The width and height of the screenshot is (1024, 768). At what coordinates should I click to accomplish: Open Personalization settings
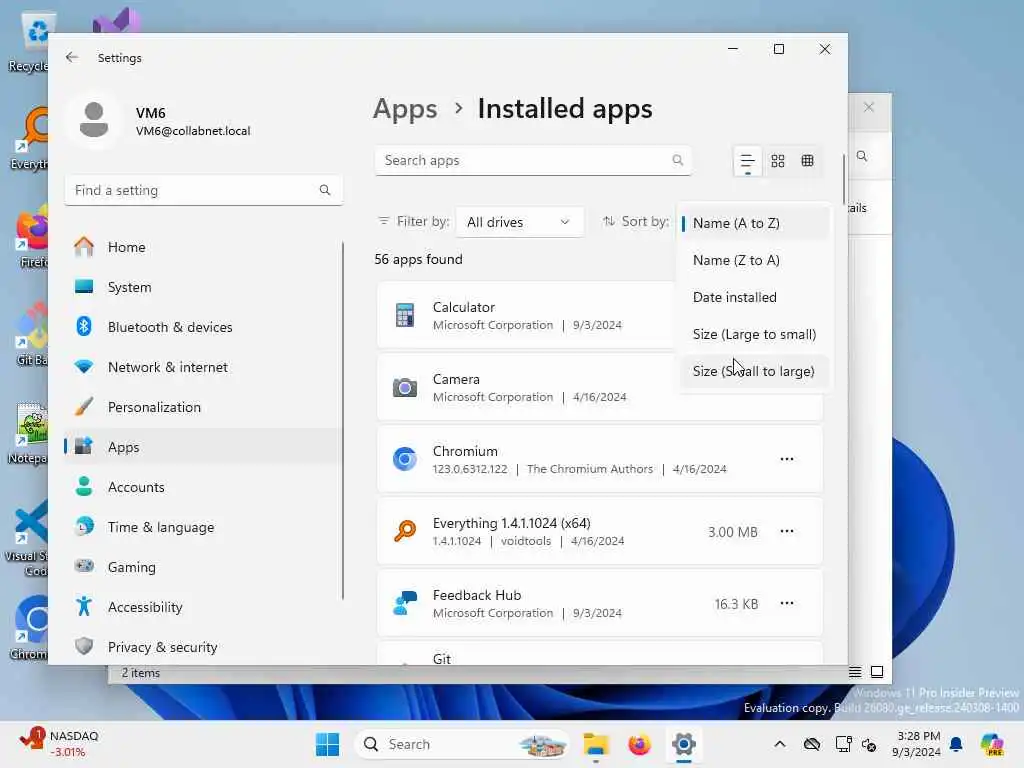[x=202, y=407]
